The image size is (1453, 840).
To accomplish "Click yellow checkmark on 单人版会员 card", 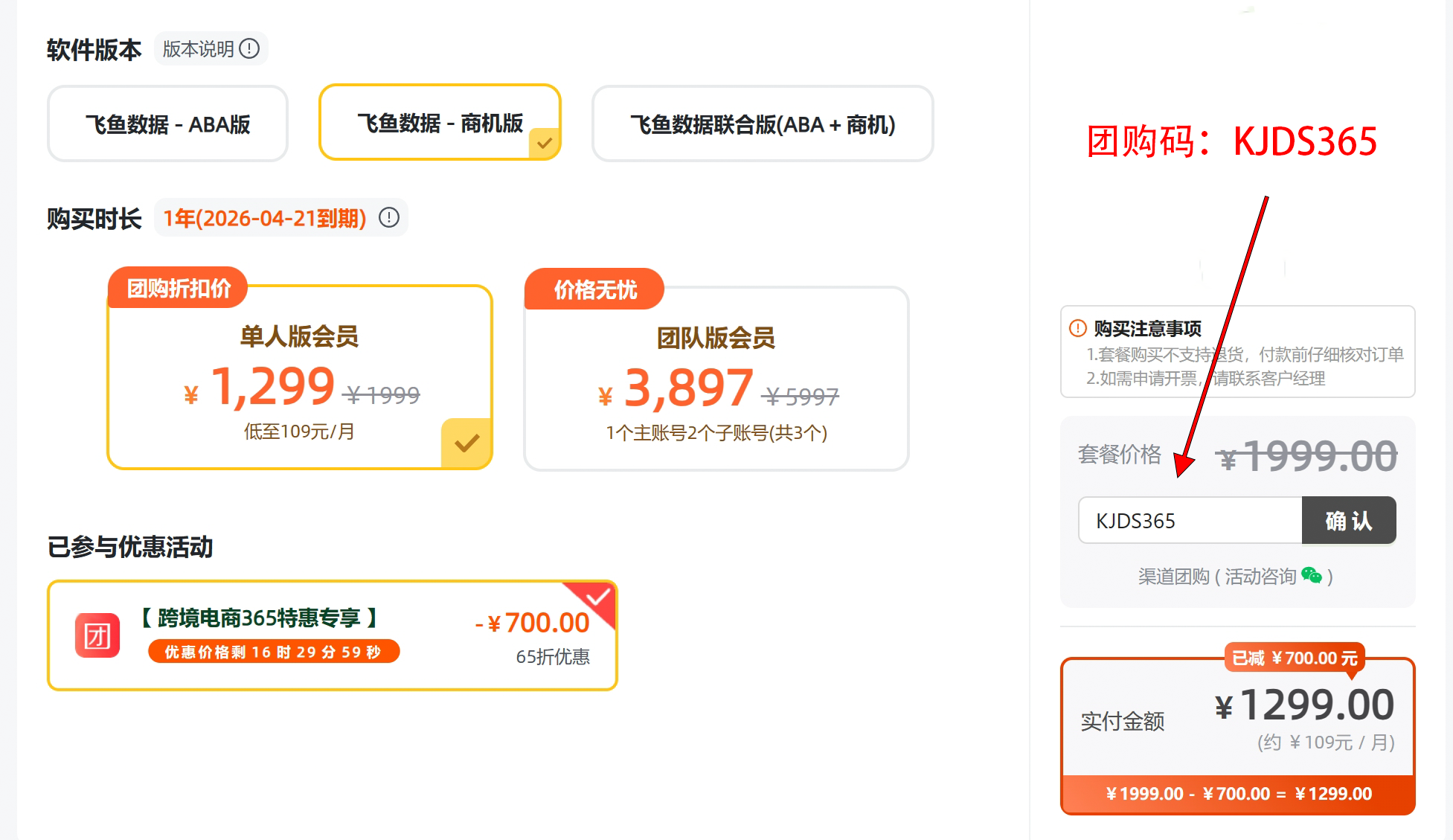I will pyautogui.click(x=466, y=443).
